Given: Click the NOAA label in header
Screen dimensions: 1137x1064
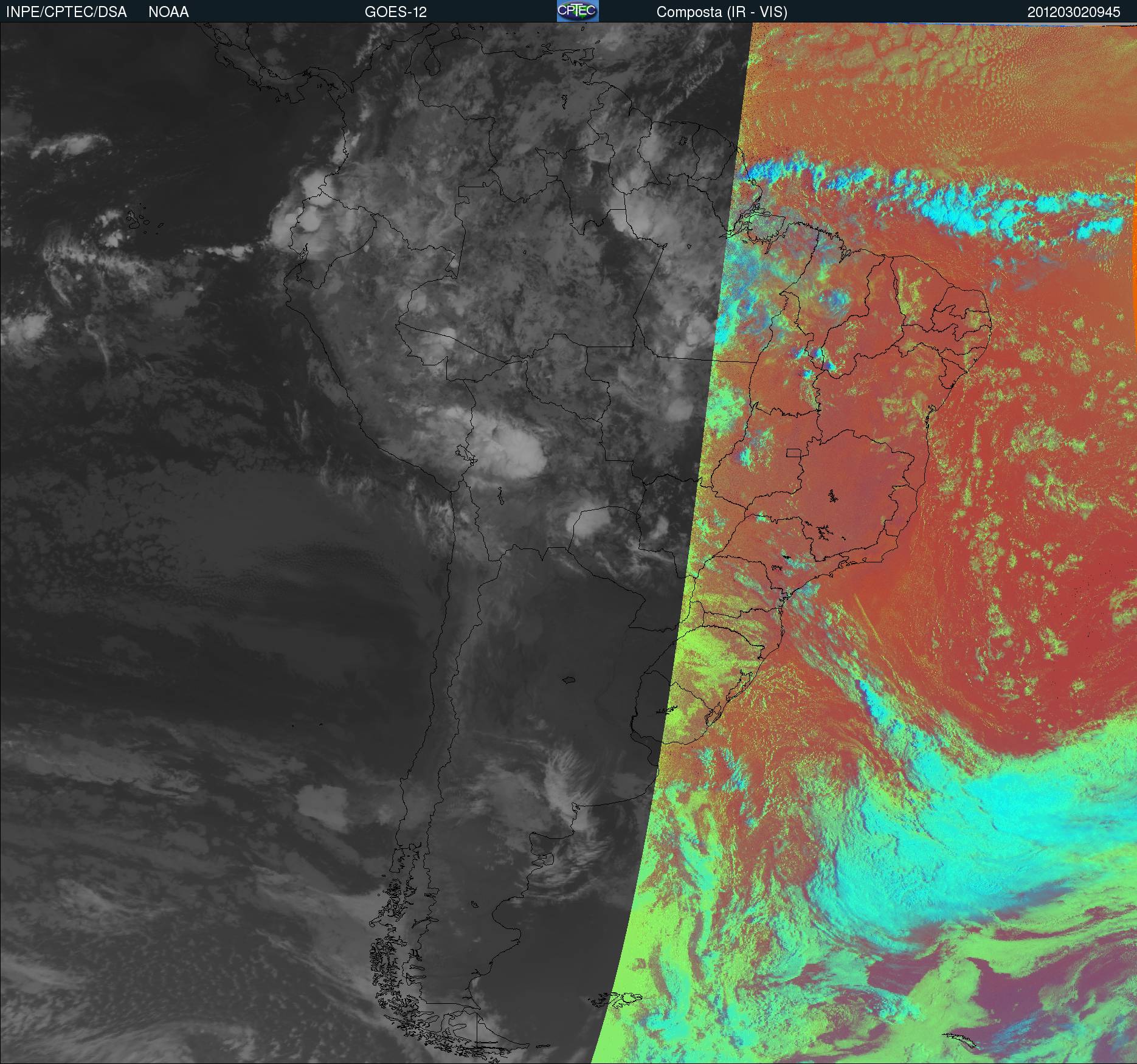Looking at the screenshot, I should [x=168, y=12].
